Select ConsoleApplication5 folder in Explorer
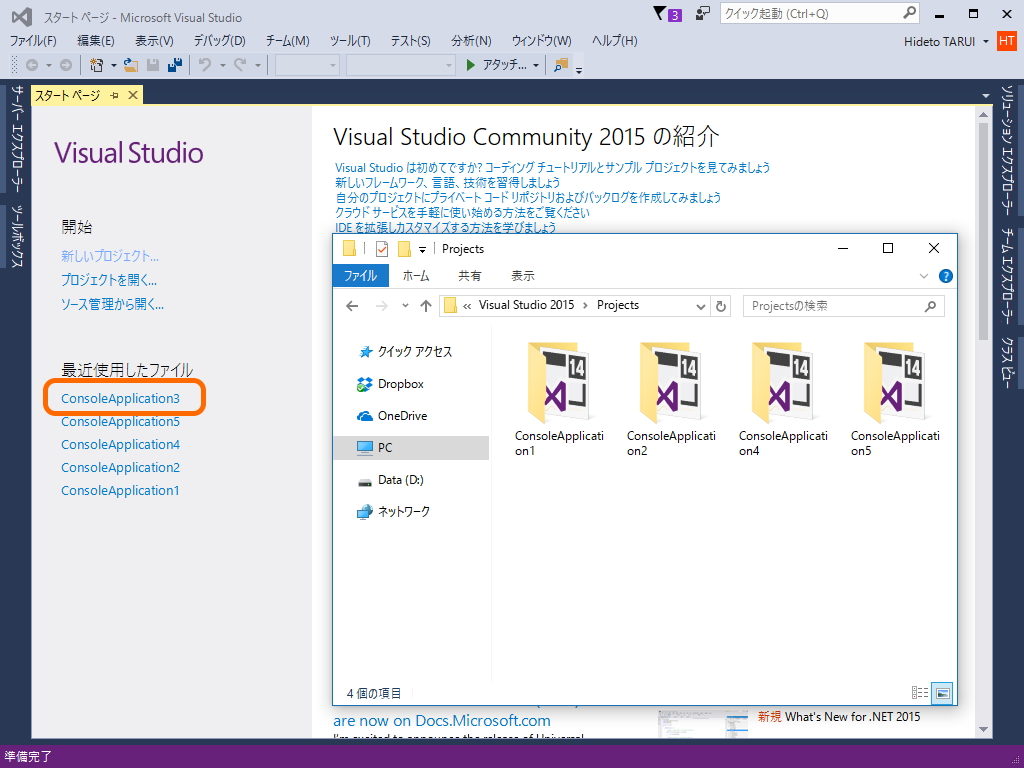 895,399
